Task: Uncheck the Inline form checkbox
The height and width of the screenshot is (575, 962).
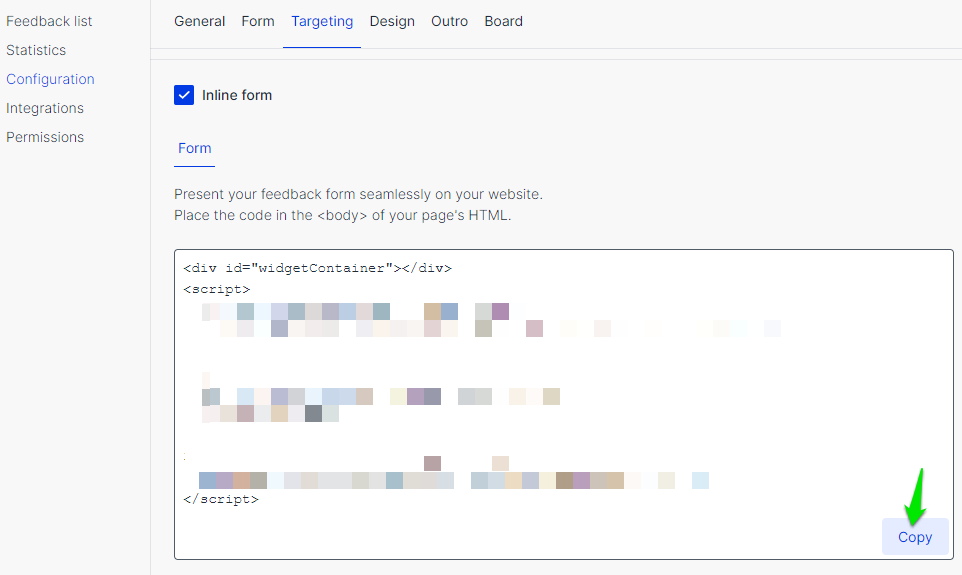Action: click(184, 95)
